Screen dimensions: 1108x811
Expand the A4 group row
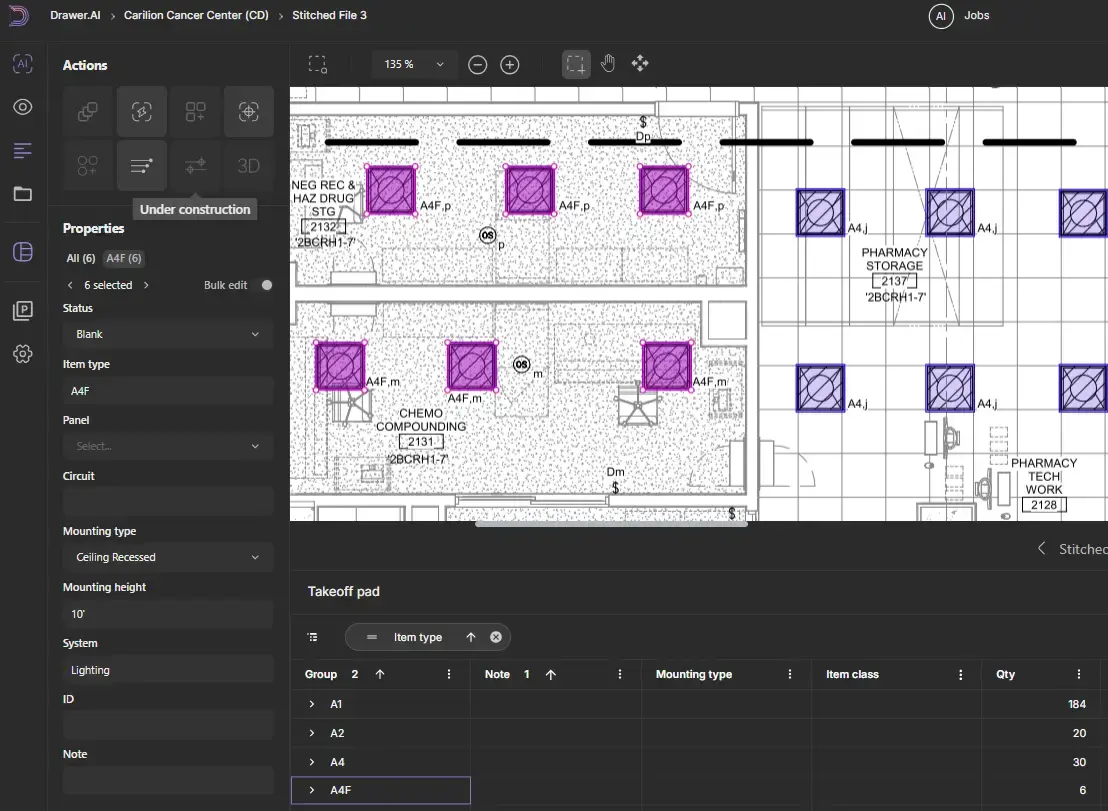pos(312,762)
